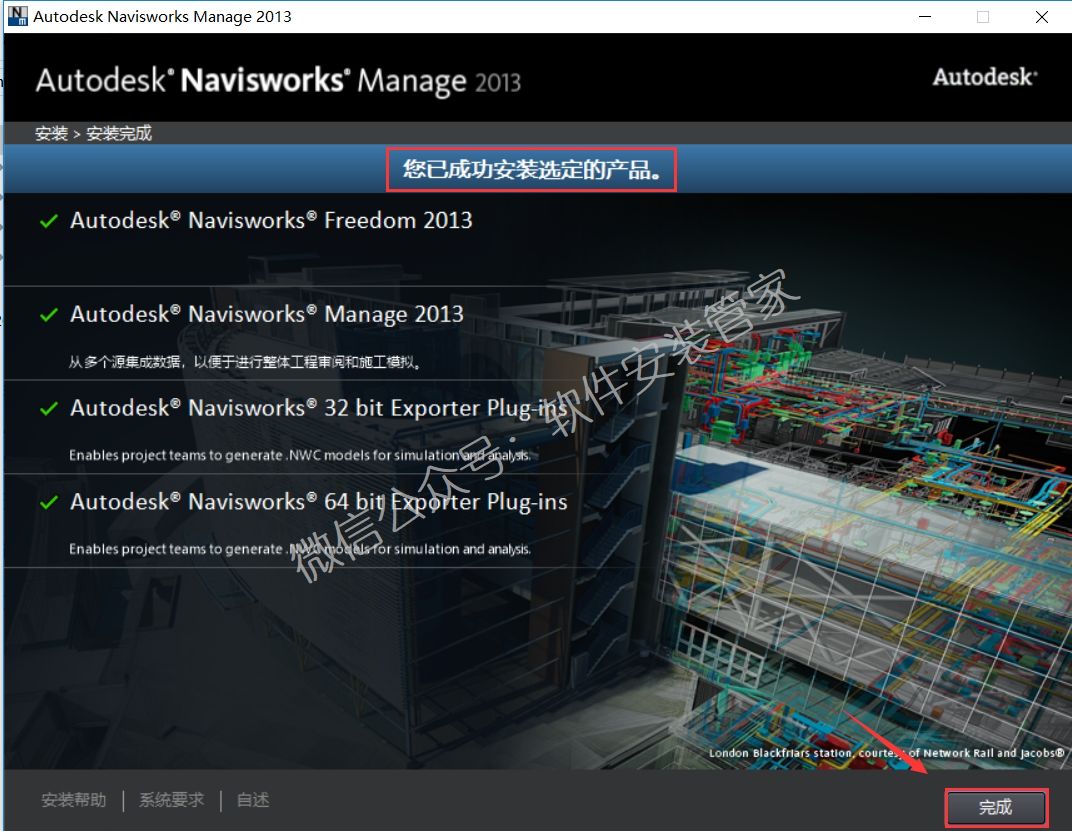Viewport: 1072px width, 831px height.
Task: Open the 安装帮助 link
Action: point(73,800)
